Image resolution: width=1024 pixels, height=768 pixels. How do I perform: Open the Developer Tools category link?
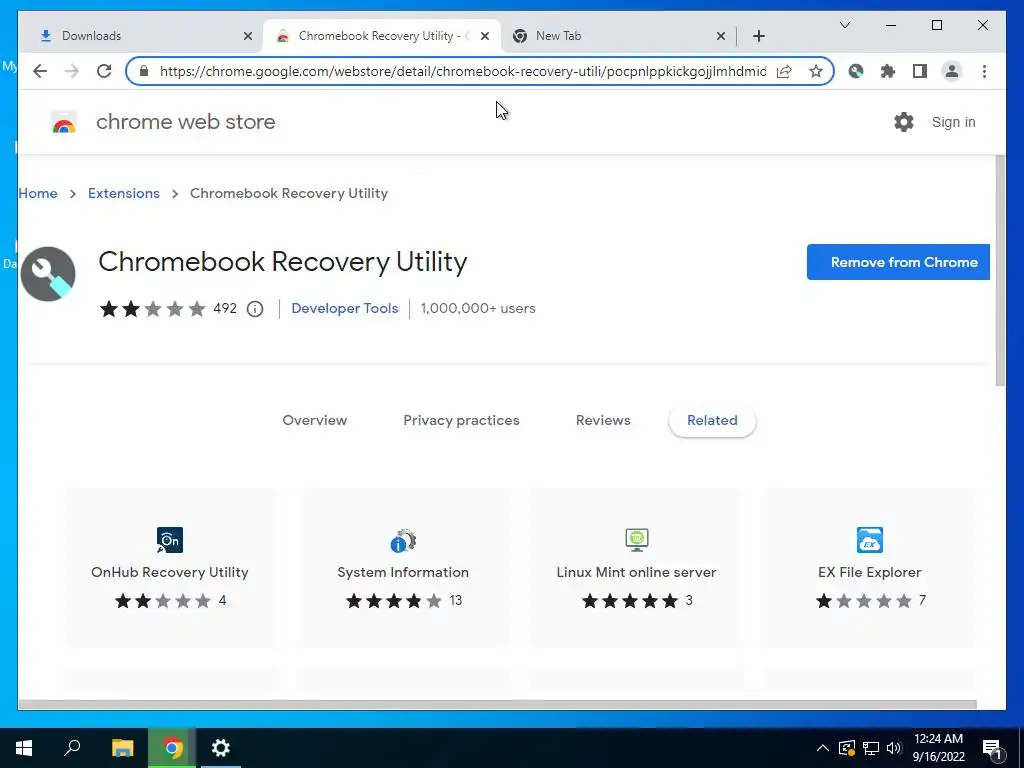345,308
